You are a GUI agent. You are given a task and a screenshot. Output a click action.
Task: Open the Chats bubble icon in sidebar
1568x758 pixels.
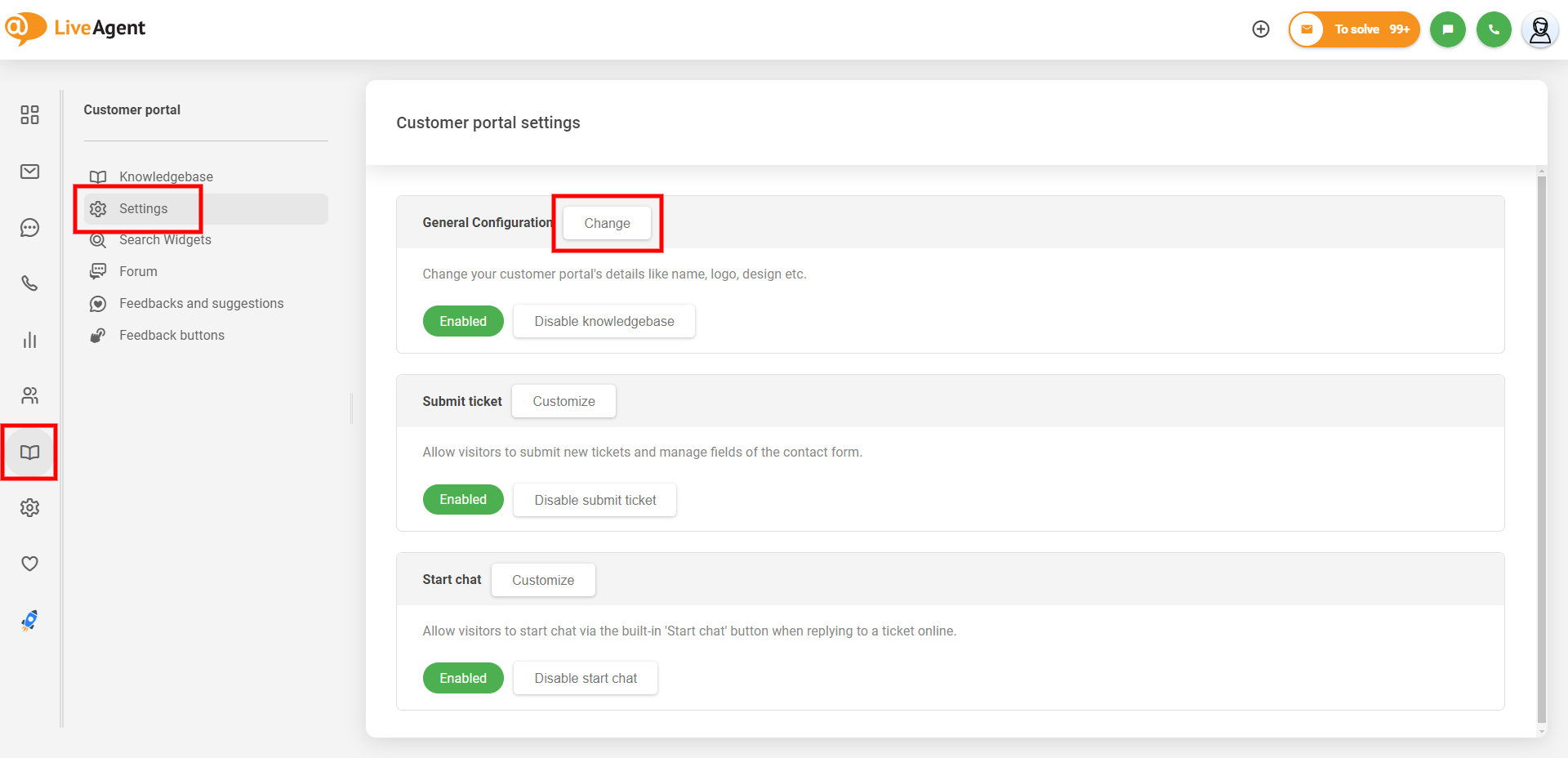(x=30, y=228)
